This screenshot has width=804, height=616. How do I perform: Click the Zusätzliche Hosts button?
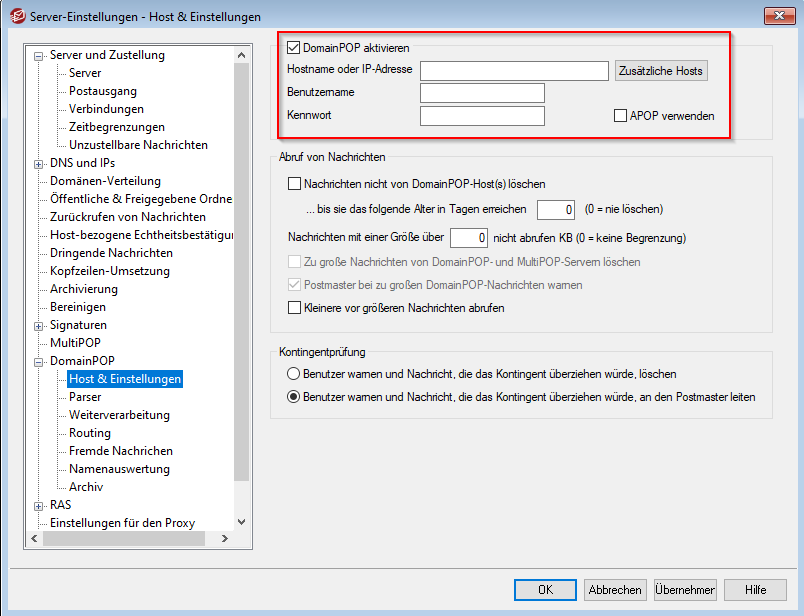(661, 71)
